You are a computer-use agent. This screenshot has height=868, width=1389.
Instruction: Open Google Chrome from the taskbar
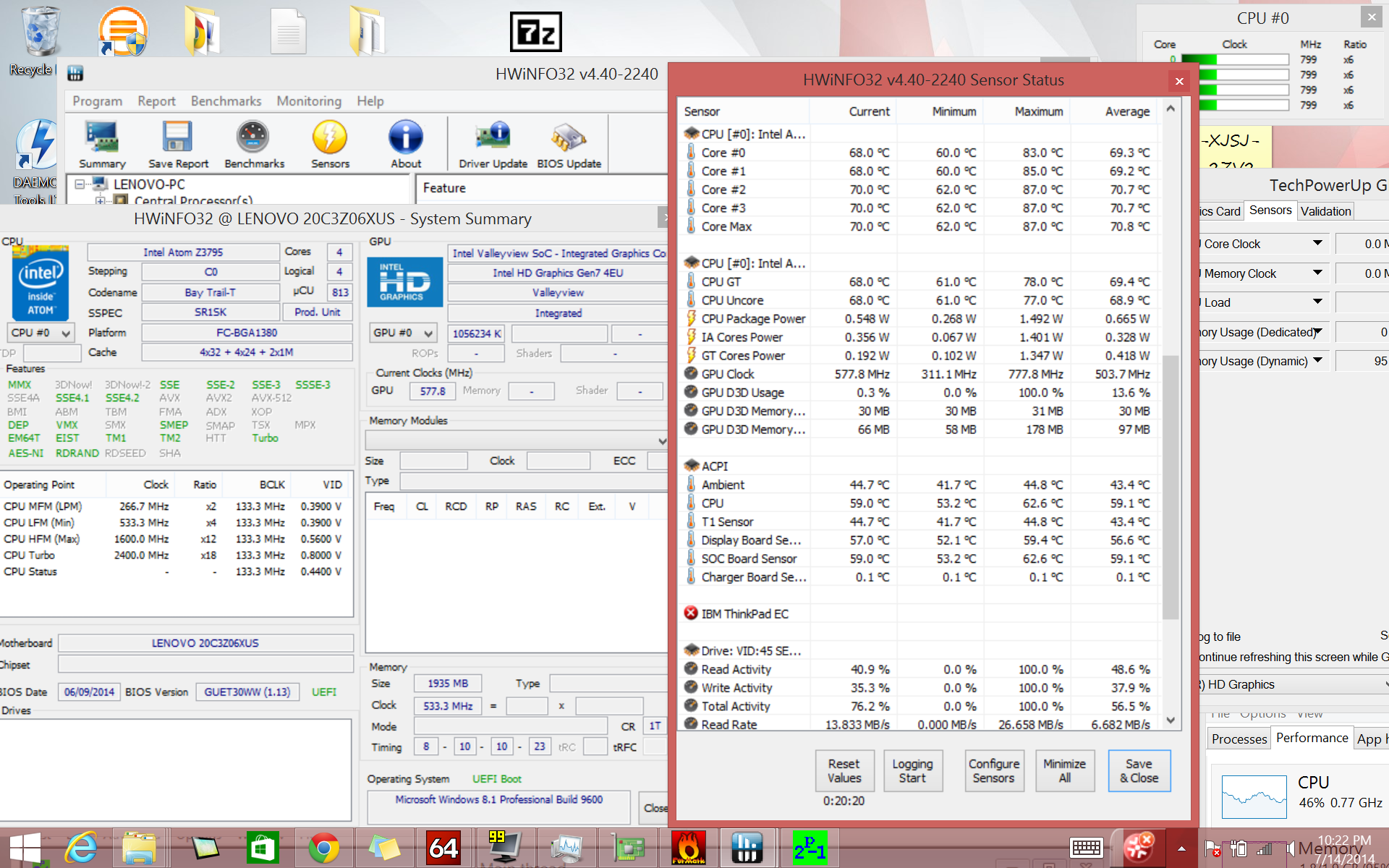pos(323,847)
